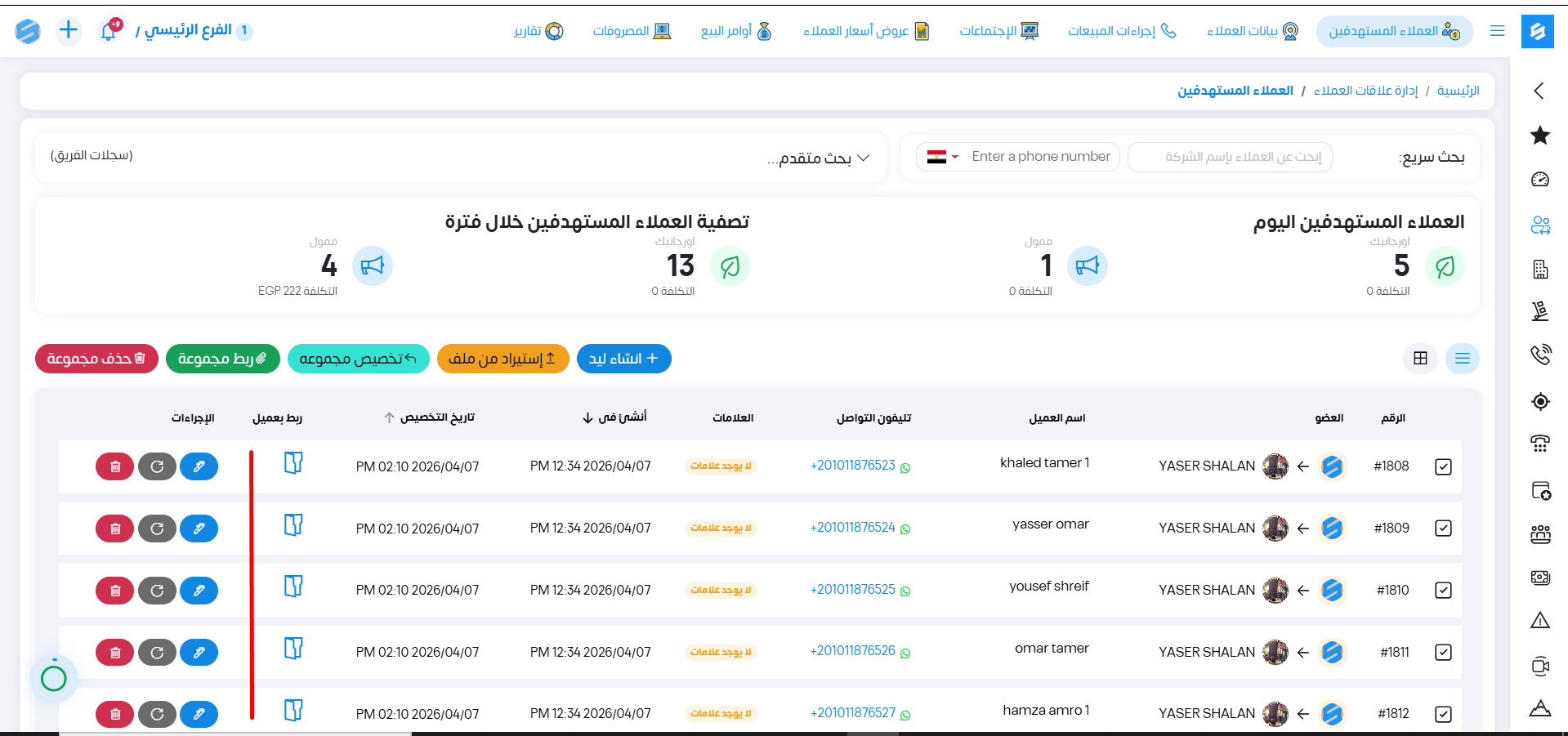The width and height of the screenshot is (1568, 736).
Task: Click the حذف مجموعه red button
Action: [x=96, y=359]
